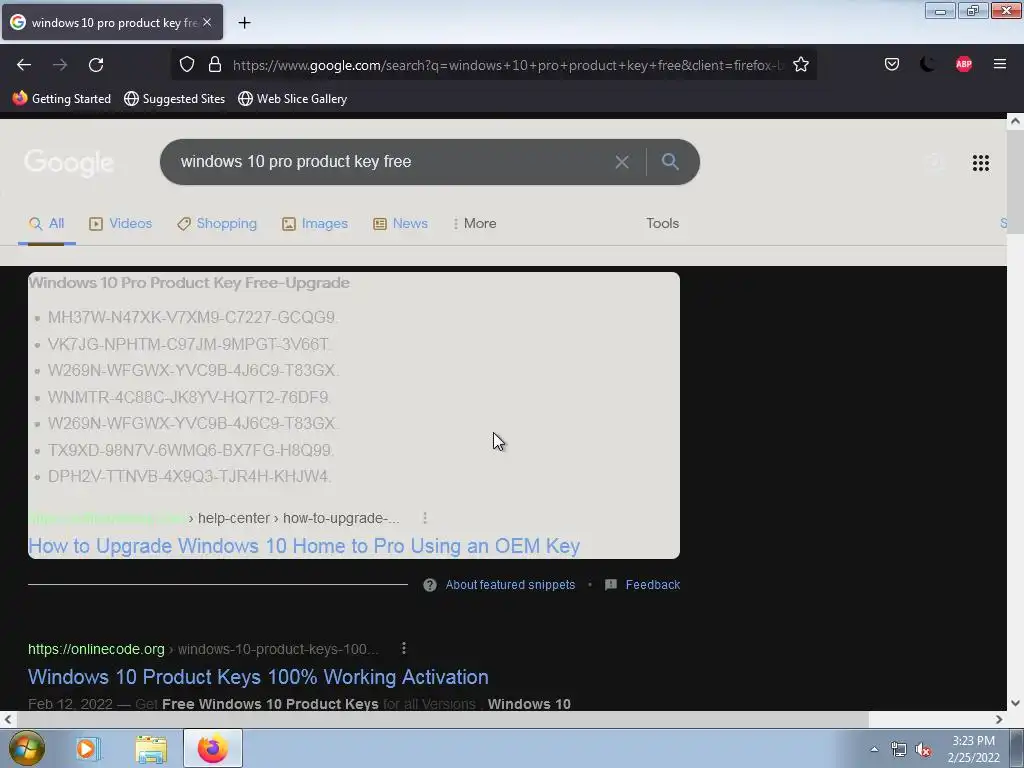Clear the search query with X icon
The height and width of the screenshot is (768, 1024).
622,162
